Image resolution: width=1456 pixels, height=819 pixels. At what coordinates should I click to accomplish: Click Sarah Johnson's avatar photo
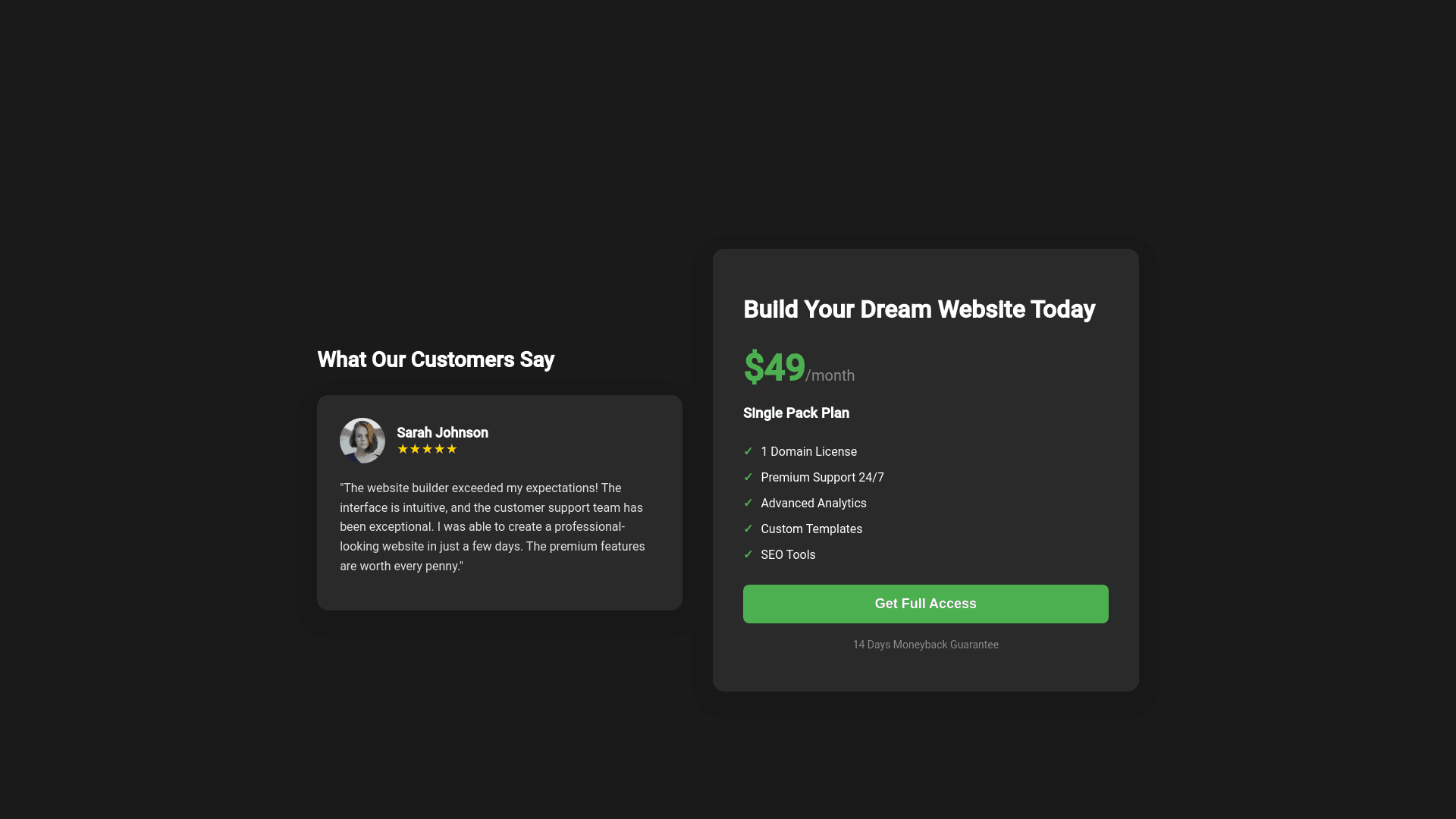(x=362, y=441)
